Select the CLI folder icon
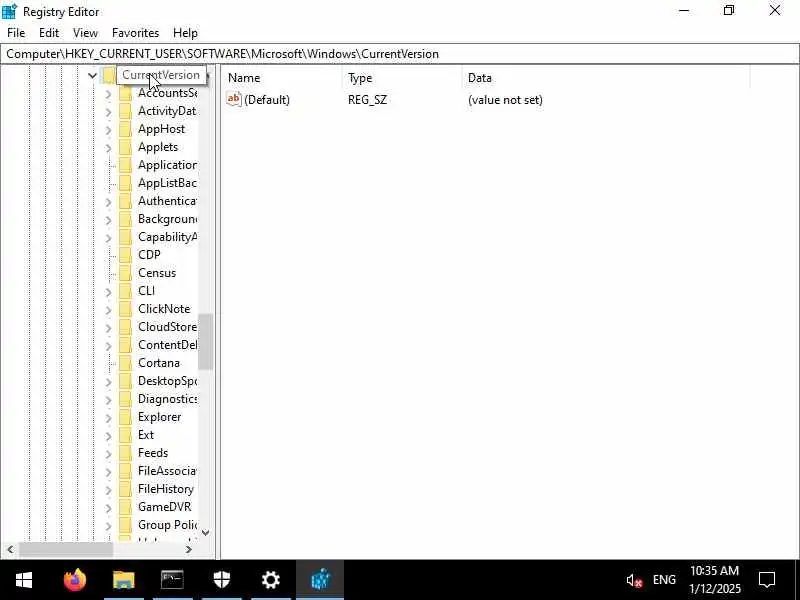 click(125, 291)
